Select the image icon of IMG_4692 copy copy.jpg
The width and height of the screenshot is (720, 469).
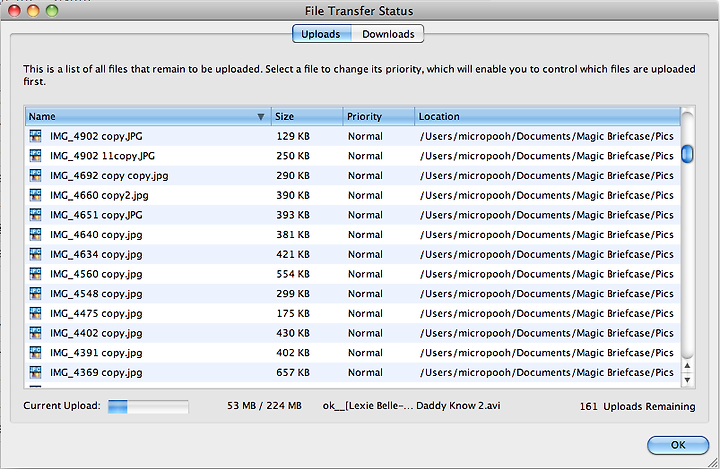tap(35, 175)
